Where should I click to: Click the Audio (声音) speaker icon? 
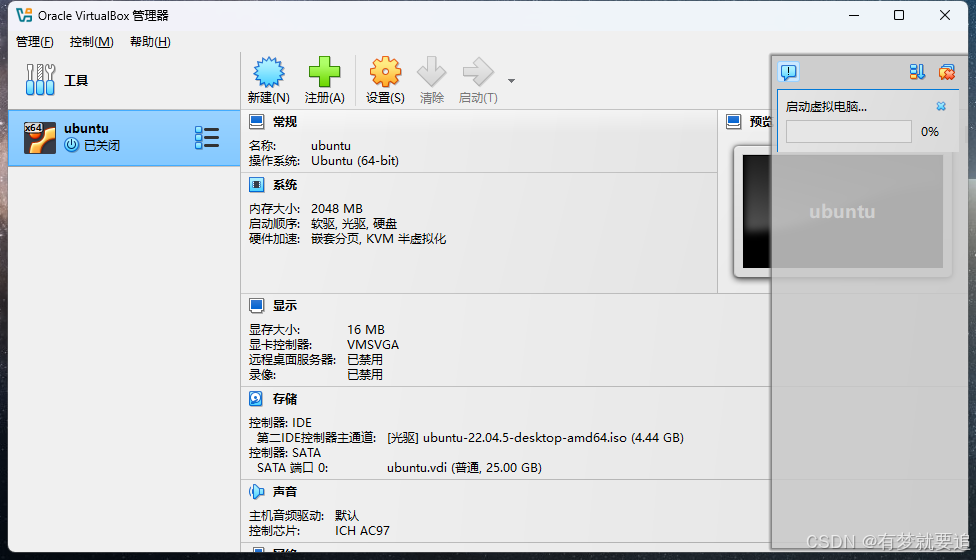tap(256, 492)
